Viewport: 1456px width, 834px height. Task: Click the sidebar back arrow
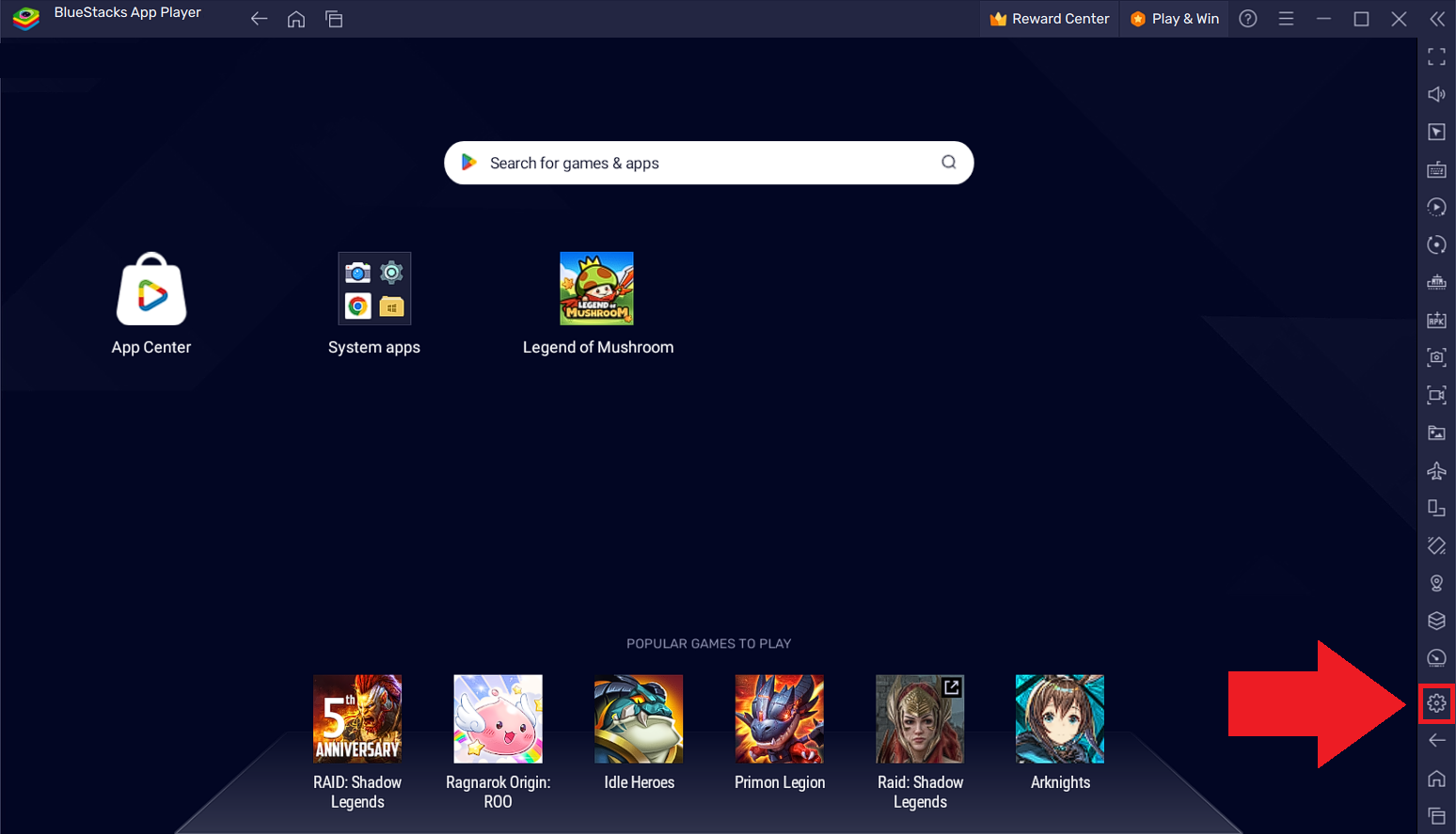point(1436,741)
